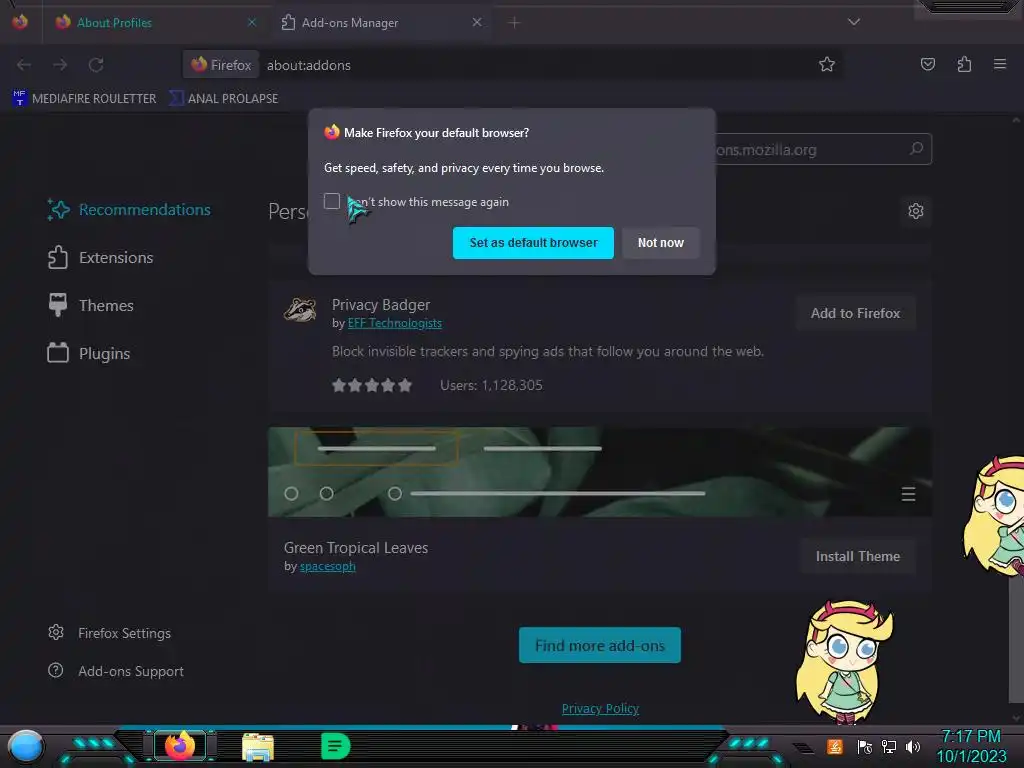Screen dimensions: 1024x768
Task: Open MEDIAFIRE ROULETTER bookmark
Action: pos(85,99)
